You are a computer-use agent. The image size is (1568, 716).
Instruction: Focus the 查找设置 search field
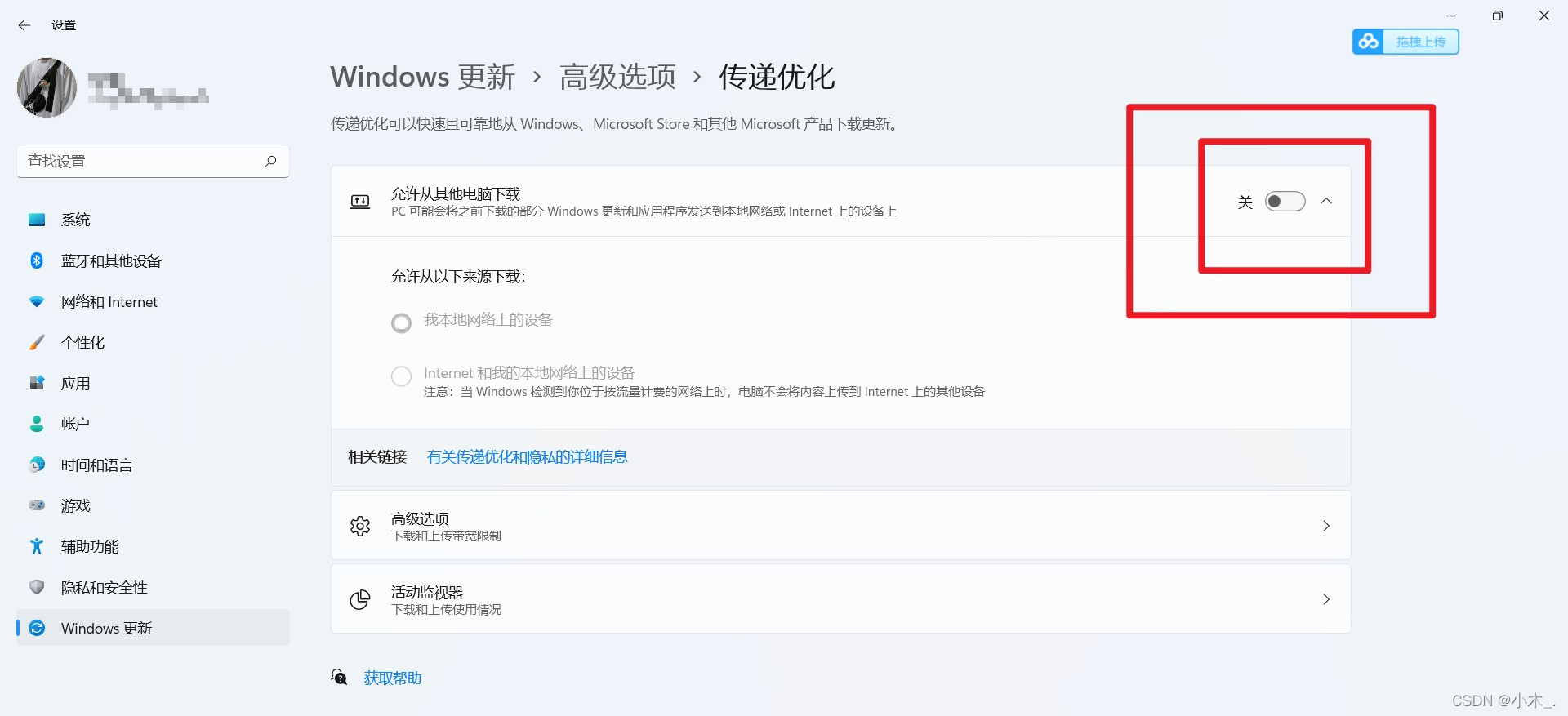pos(153,161)
